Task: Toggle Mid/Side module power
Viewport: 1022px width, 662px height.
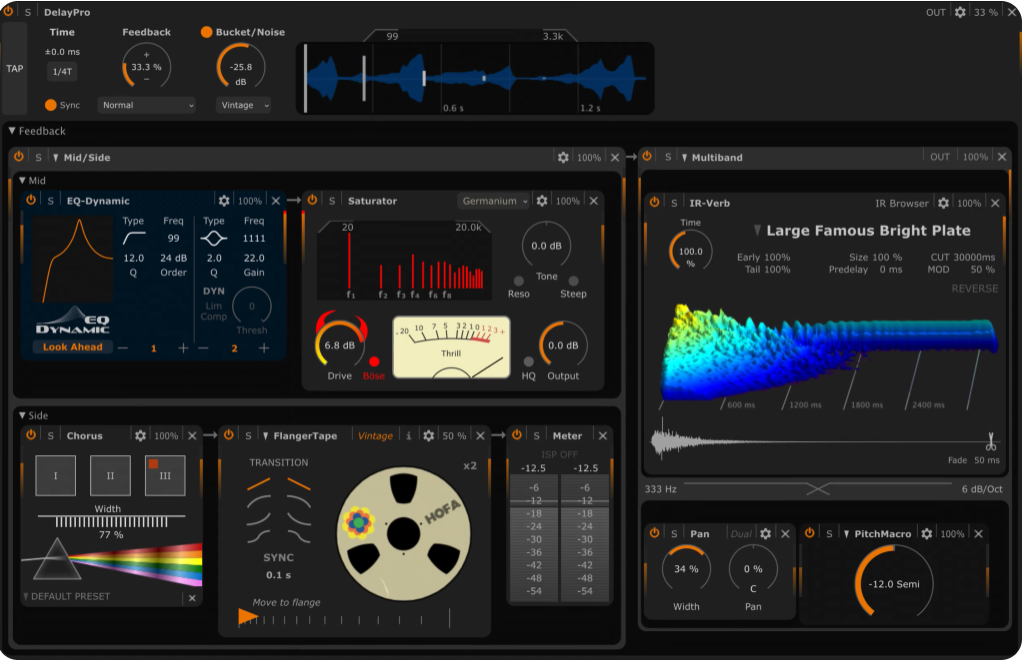Action: point(19,157)
